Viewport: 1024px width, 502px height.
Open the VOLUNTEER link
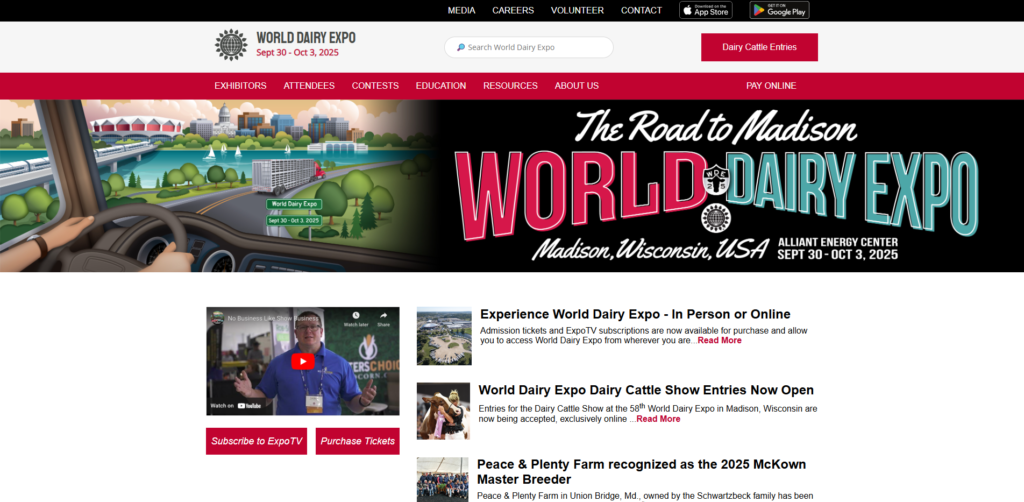pyautogui.click(x=577, y=10)
